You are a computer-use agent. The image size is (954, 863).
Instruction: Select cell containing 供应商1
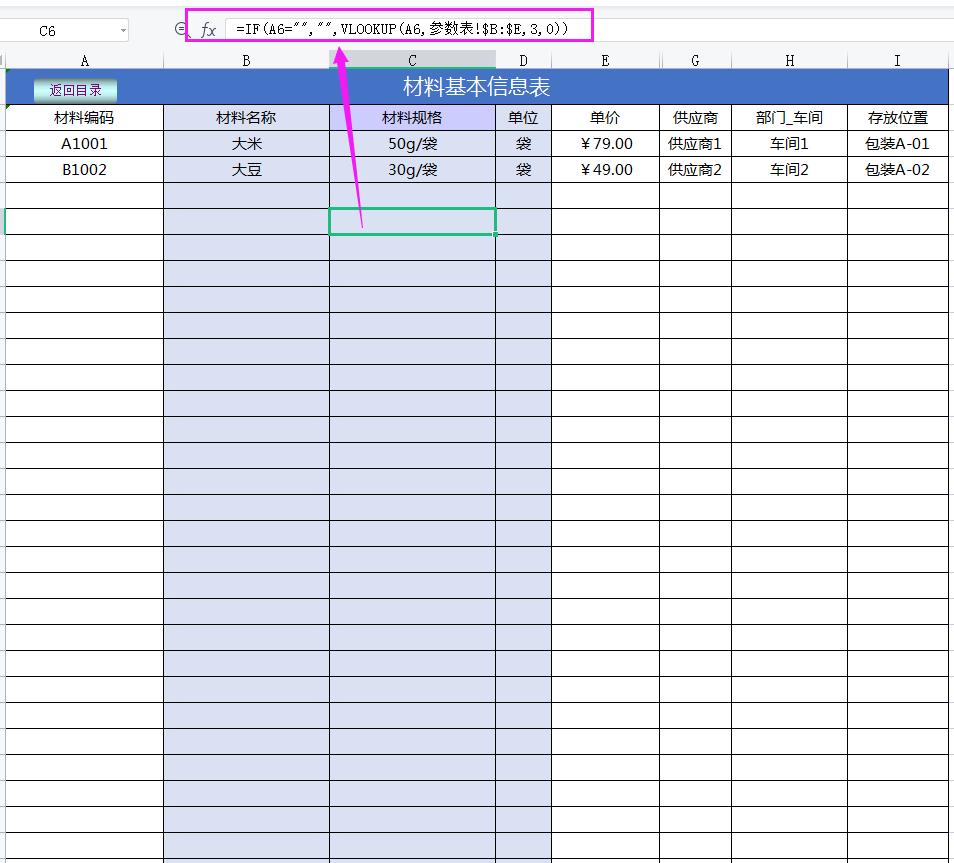pos(695,144)
